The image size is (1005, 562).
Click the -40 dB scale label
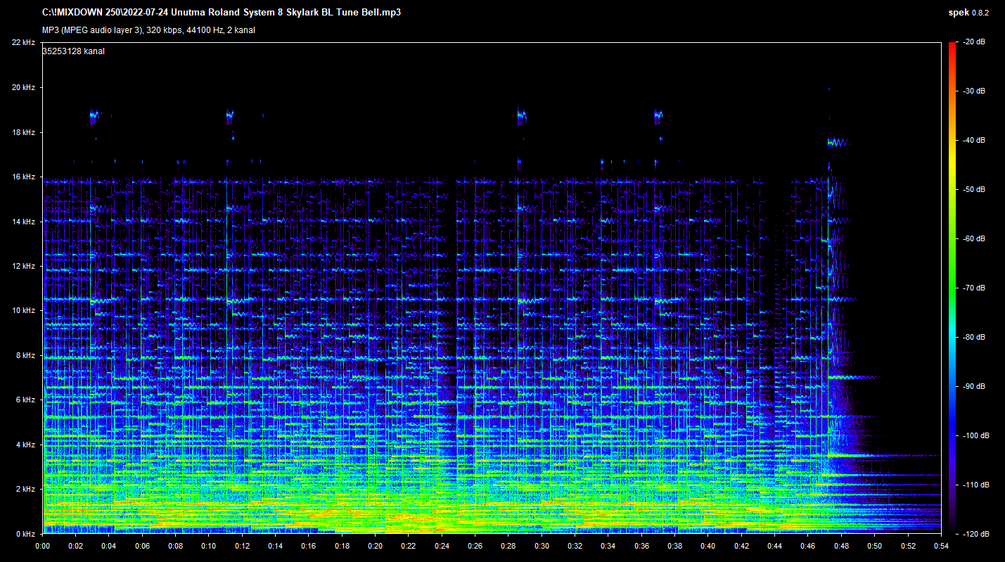tap(974, 140)
